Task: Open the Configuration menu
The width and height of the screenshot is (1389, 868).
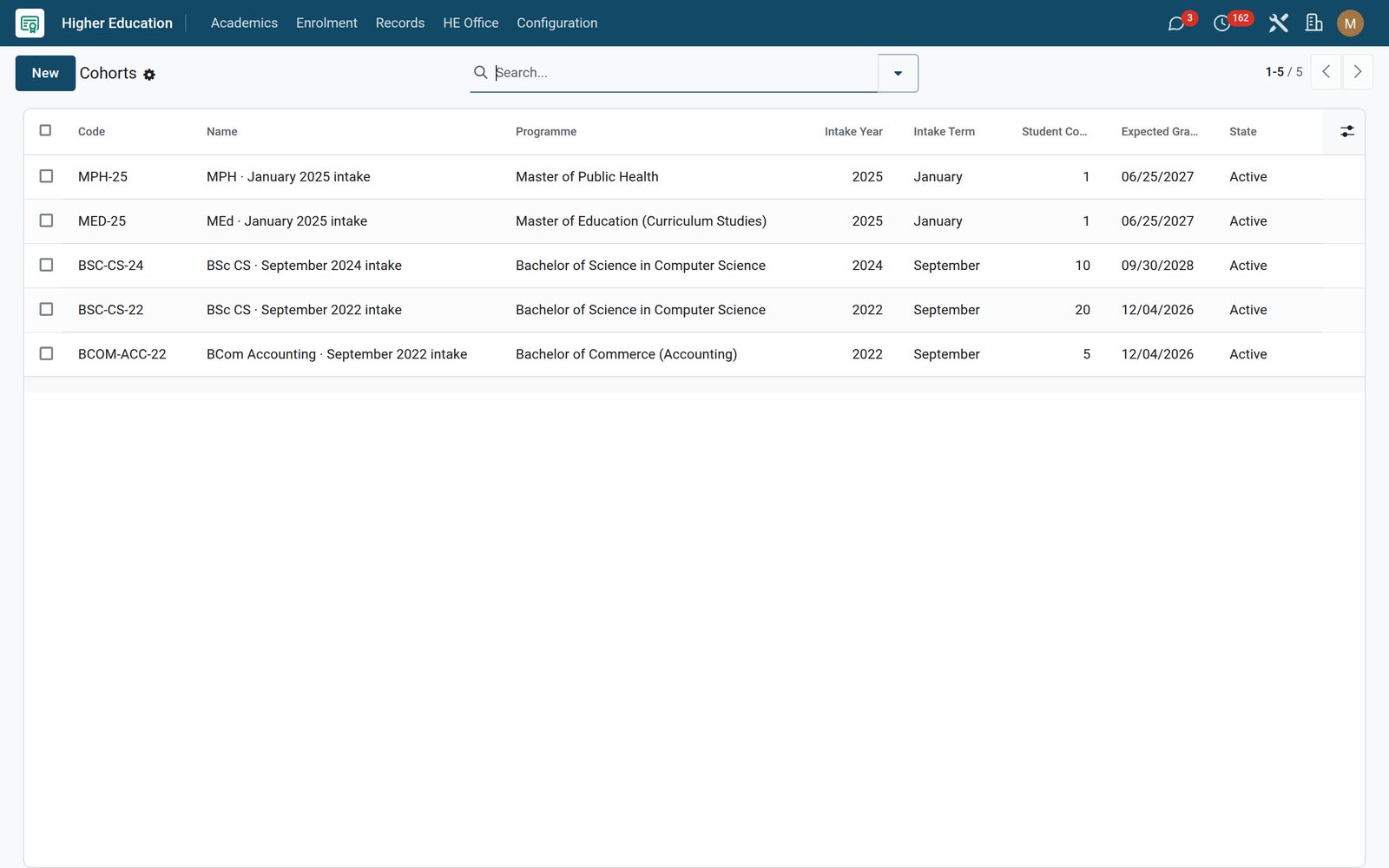Action: point(556,23)
